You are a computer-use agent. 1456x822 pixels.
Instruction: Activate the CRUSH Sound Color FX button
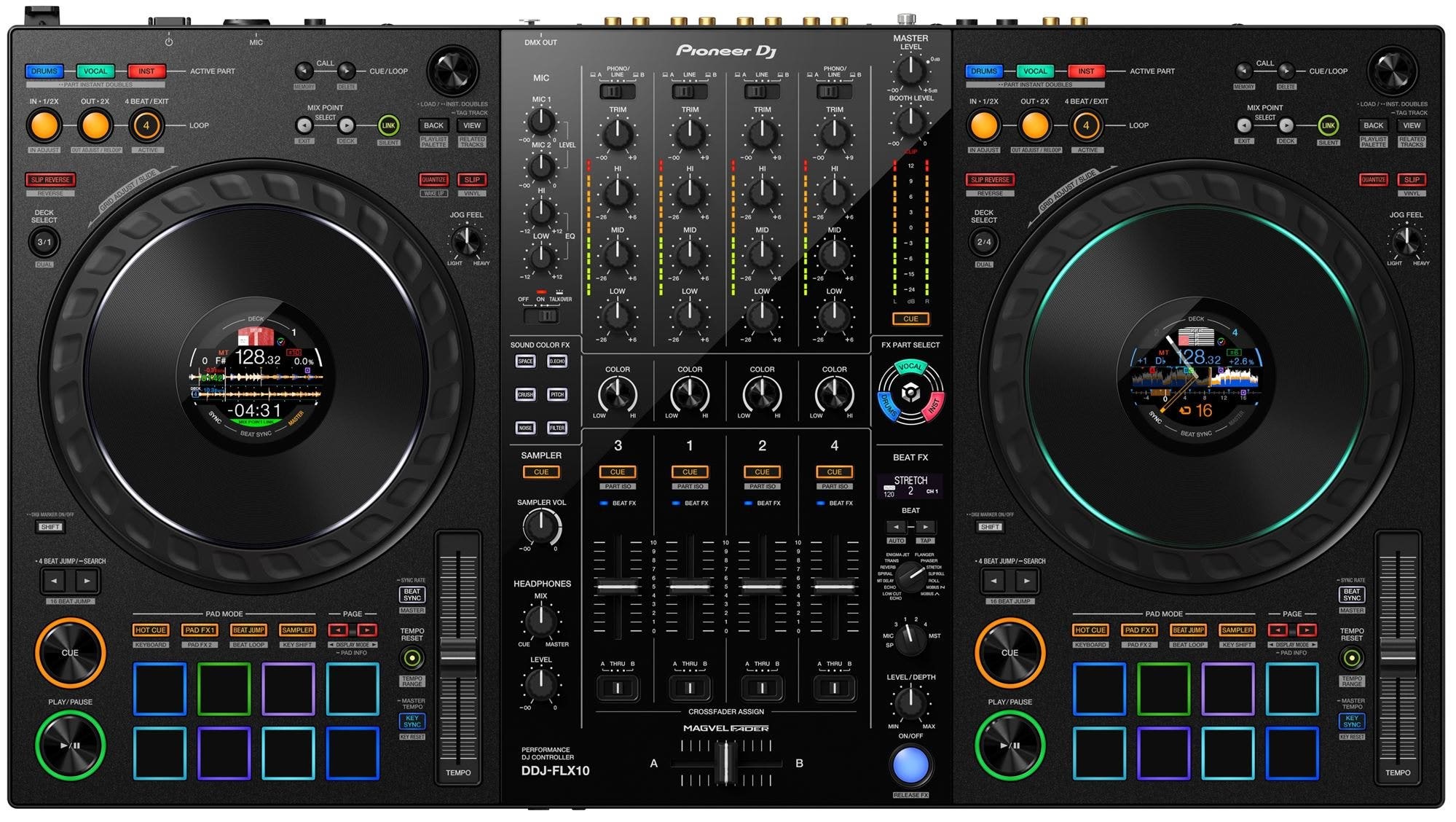pyautogui.click(x=525, y=394)
